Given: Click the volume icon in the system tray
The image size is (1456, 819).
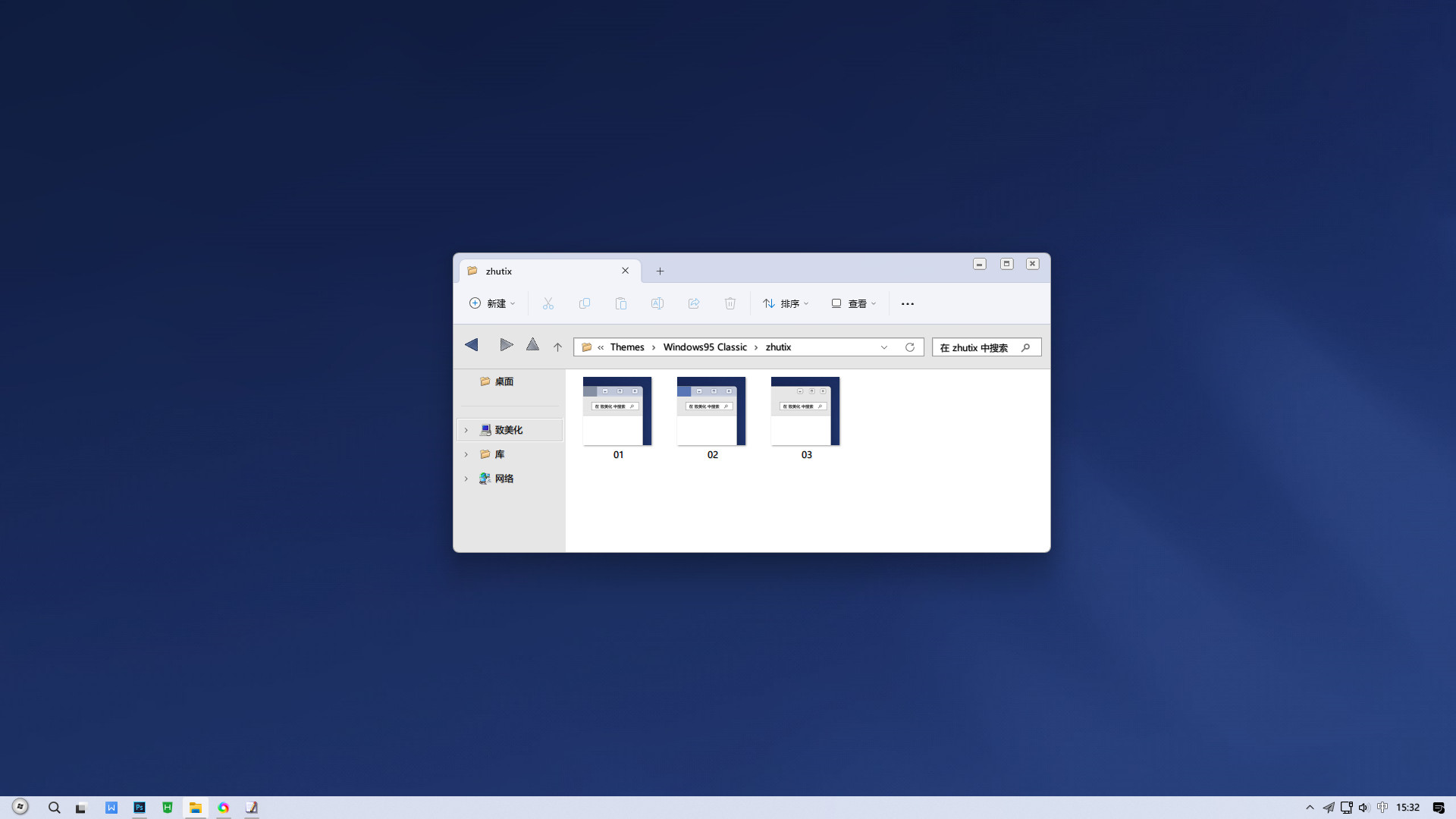Looking at the screenshot, I should coord(1364,807).
